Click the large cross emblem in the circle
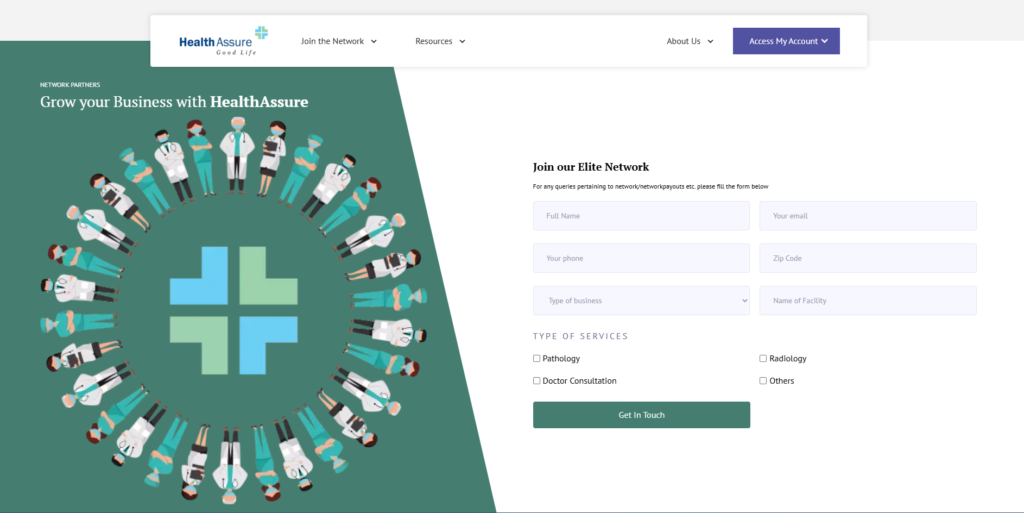 234,310
